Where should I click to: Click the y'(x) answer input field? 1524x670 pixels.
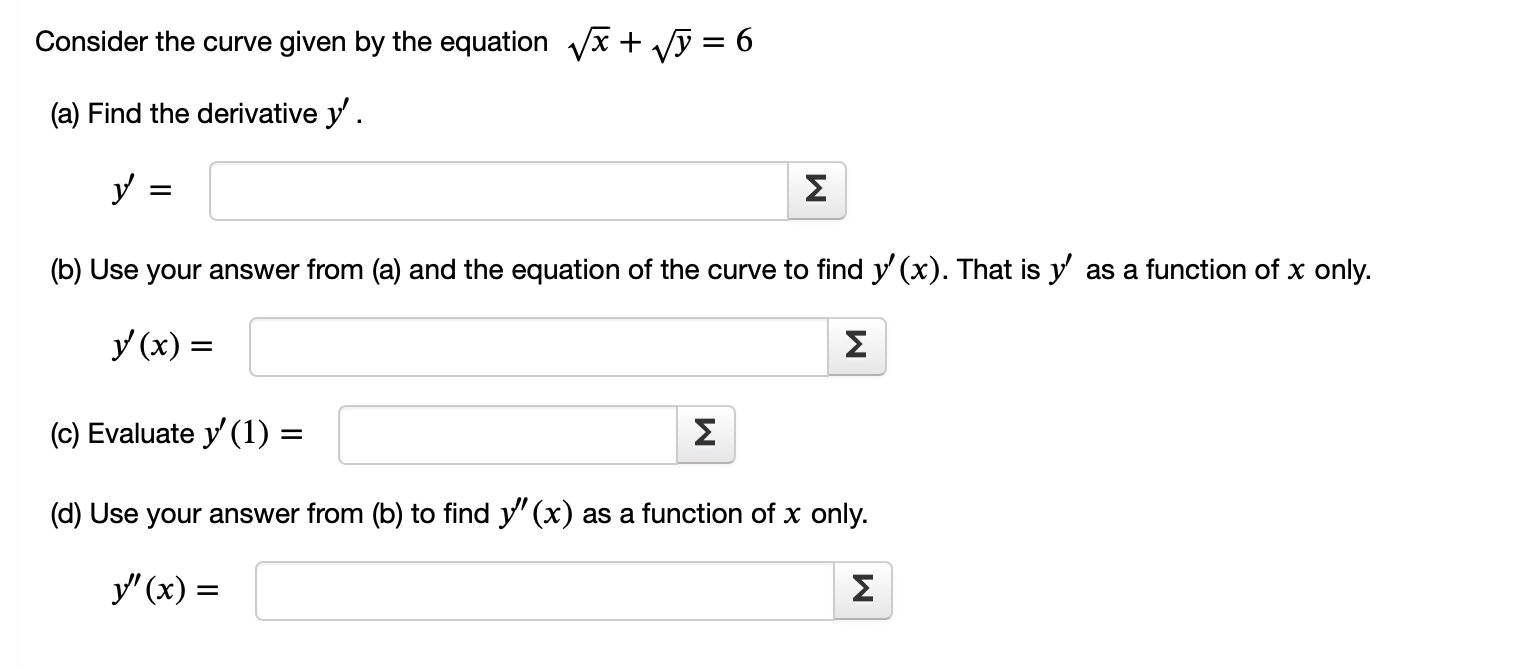click(x=540, y=346)
